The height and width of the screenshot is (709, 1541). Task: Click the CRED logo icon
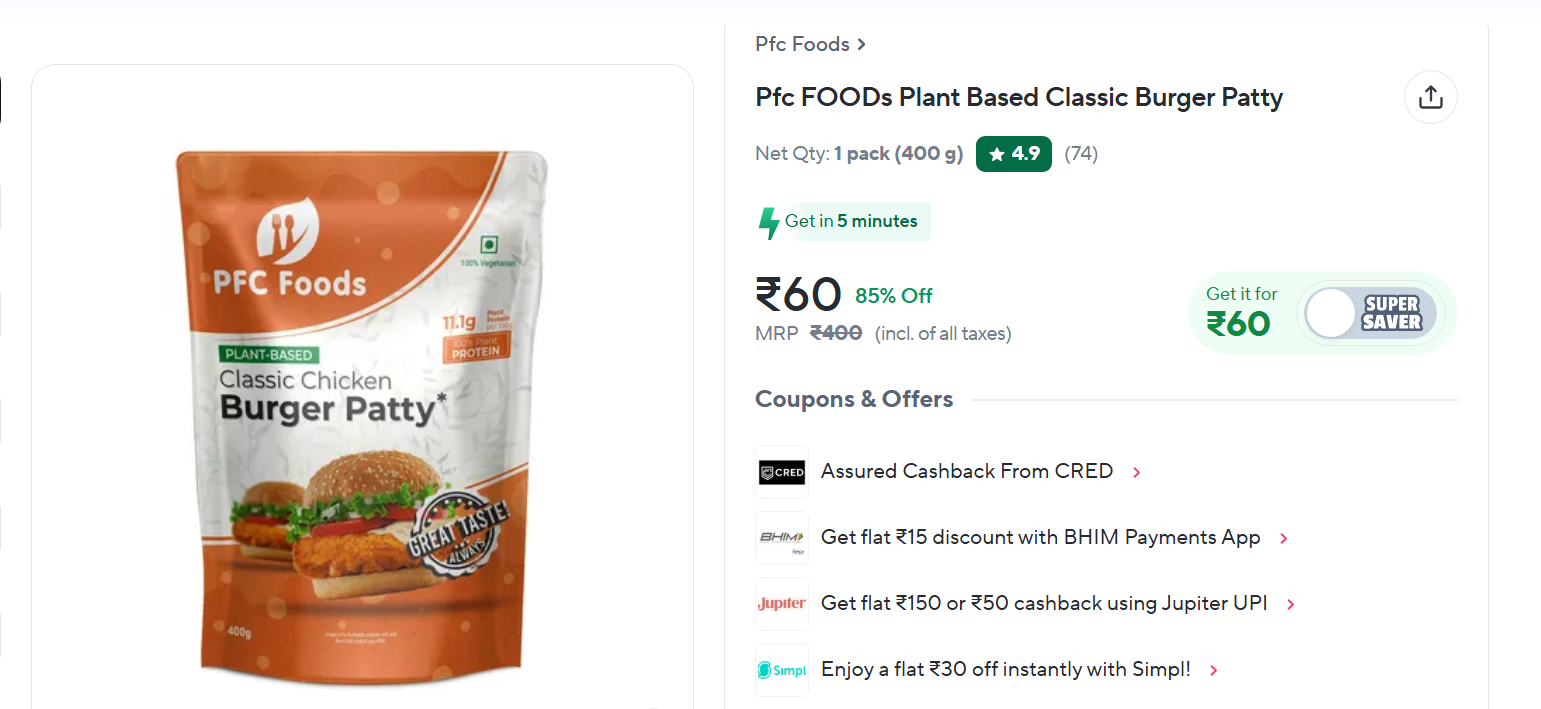point(781,472)
